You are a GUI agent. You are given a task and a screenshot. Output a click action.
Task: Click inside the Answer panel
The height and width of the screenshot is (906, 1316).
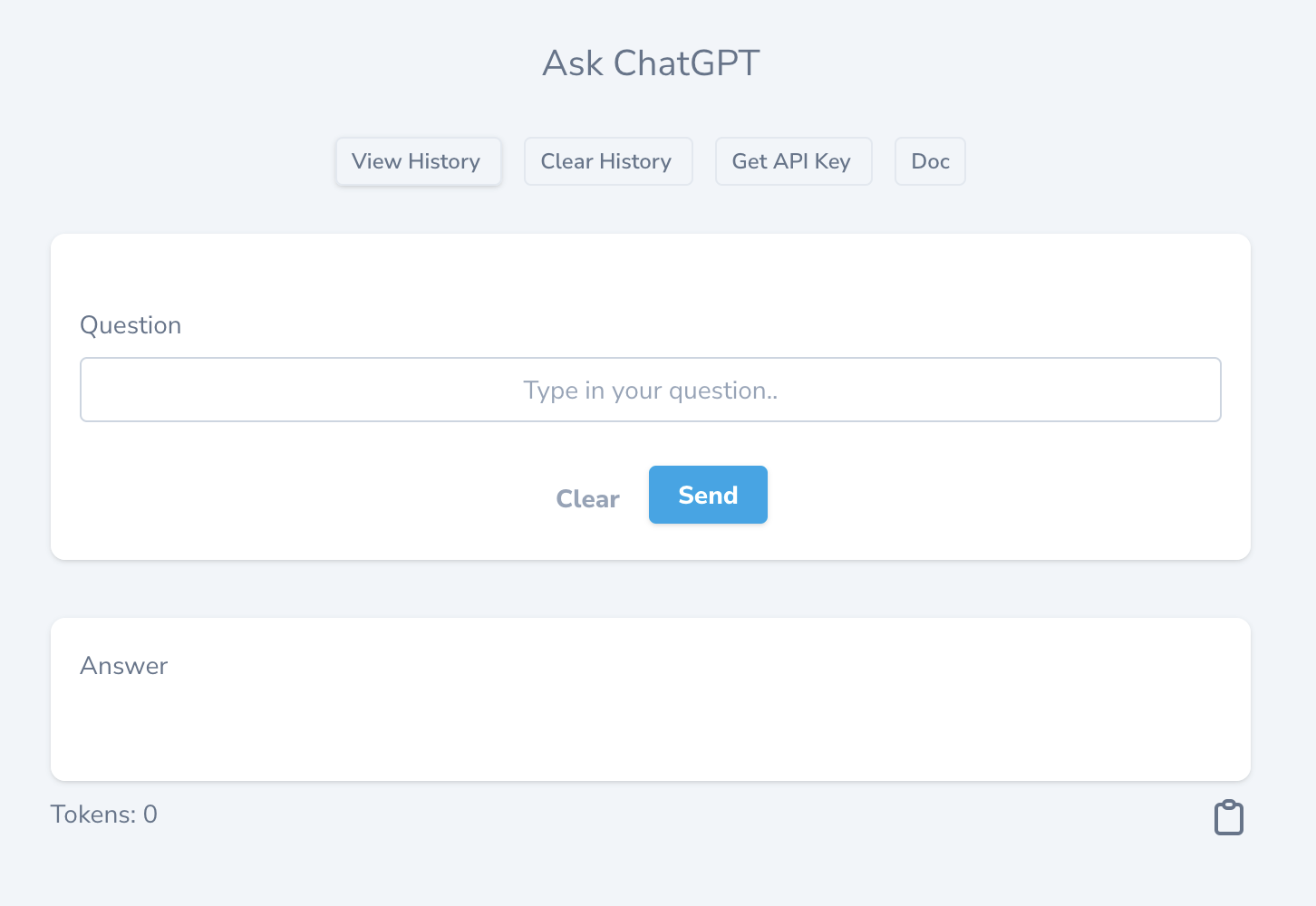650,716
